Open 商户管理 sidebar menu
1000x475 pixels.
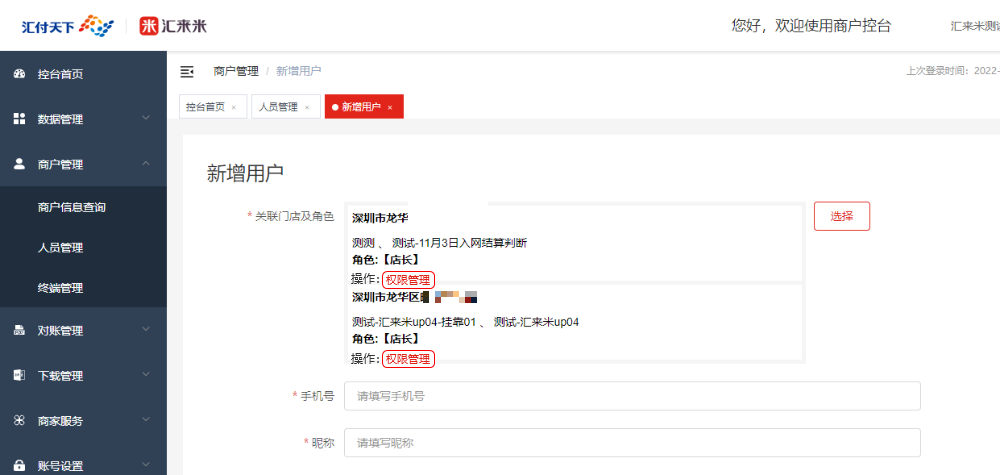point(84,164)
